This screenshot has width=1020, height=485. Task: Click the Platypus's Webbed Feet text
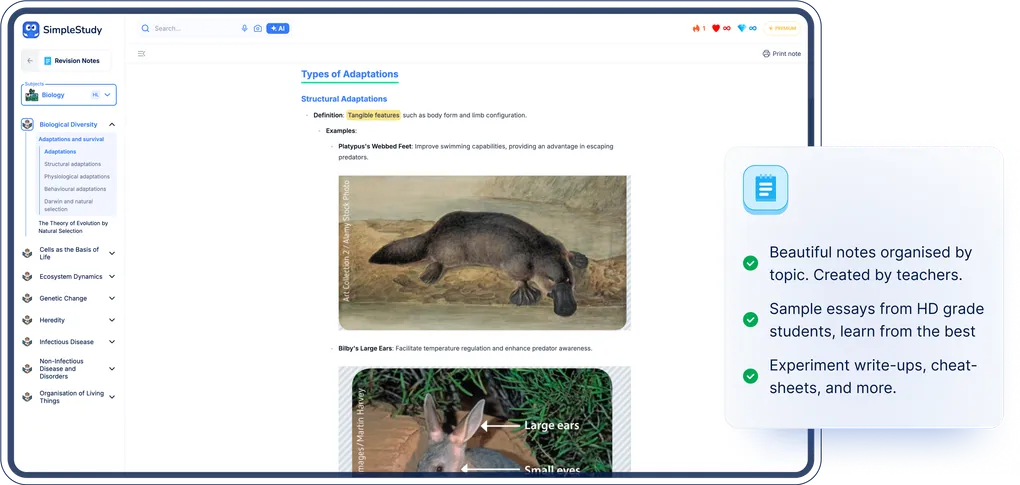click(x=375, y=146)
